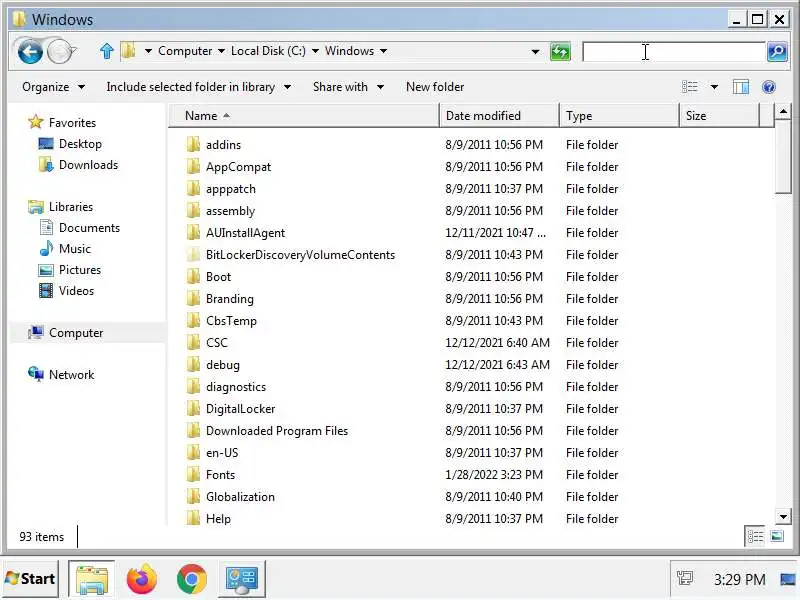
Task: Expand the Computer breadcrumb dropdown arrow
Action: (x=221, y=51)
